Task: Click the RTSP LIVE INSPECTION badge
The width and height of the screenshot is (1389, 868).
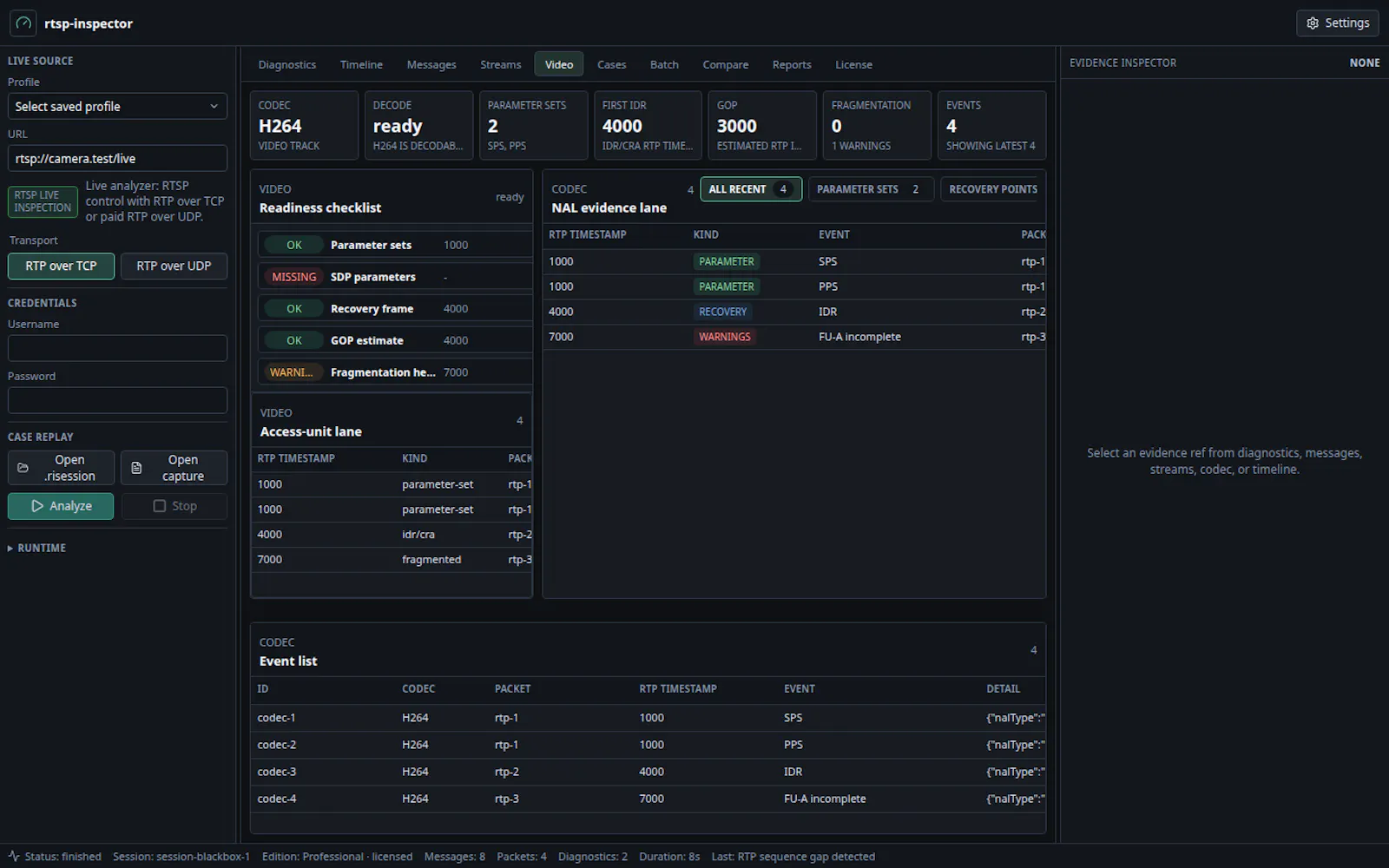Action: click(x=43, y=201)
